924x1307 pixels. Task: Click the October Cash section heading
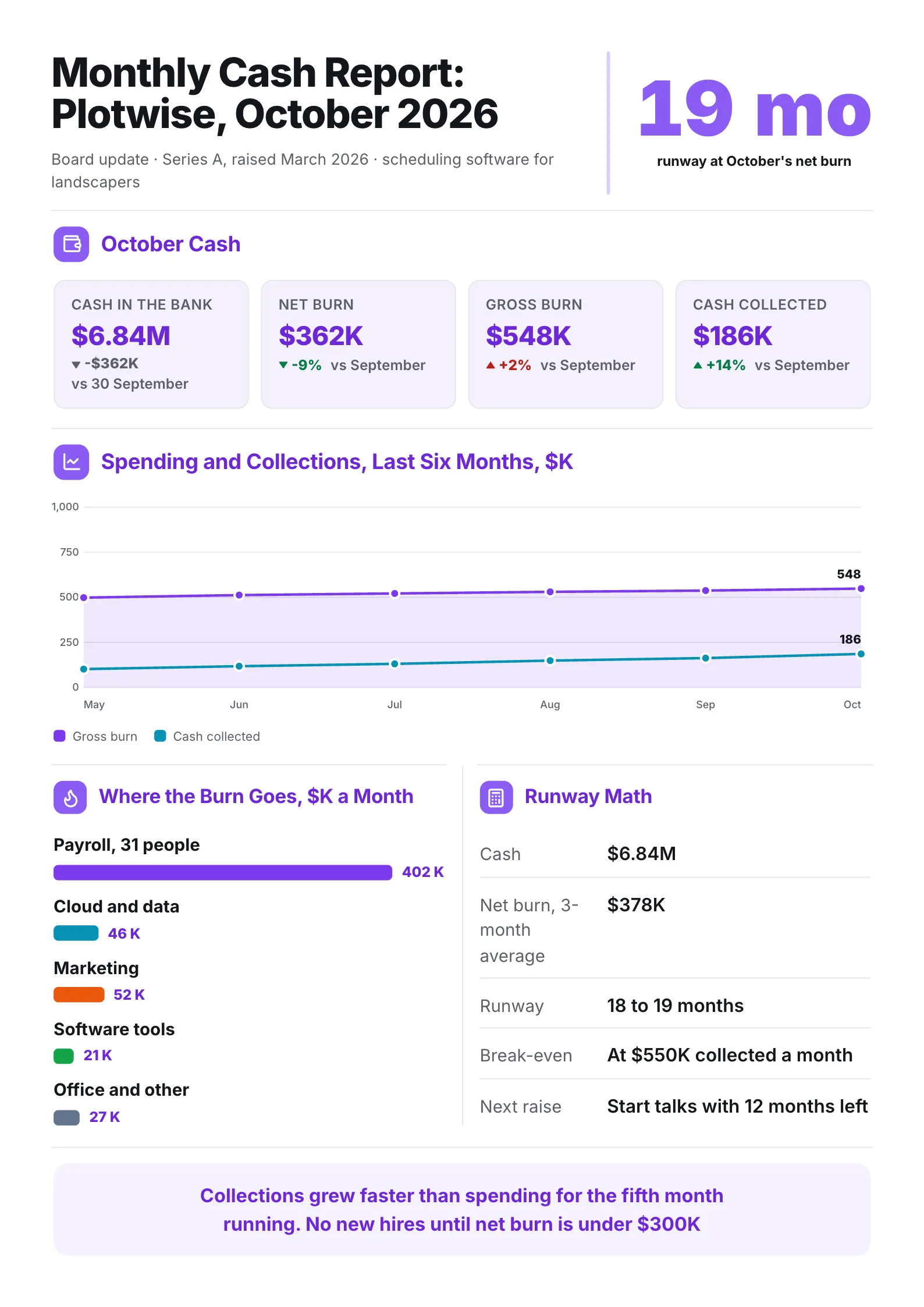coord(170,244)
